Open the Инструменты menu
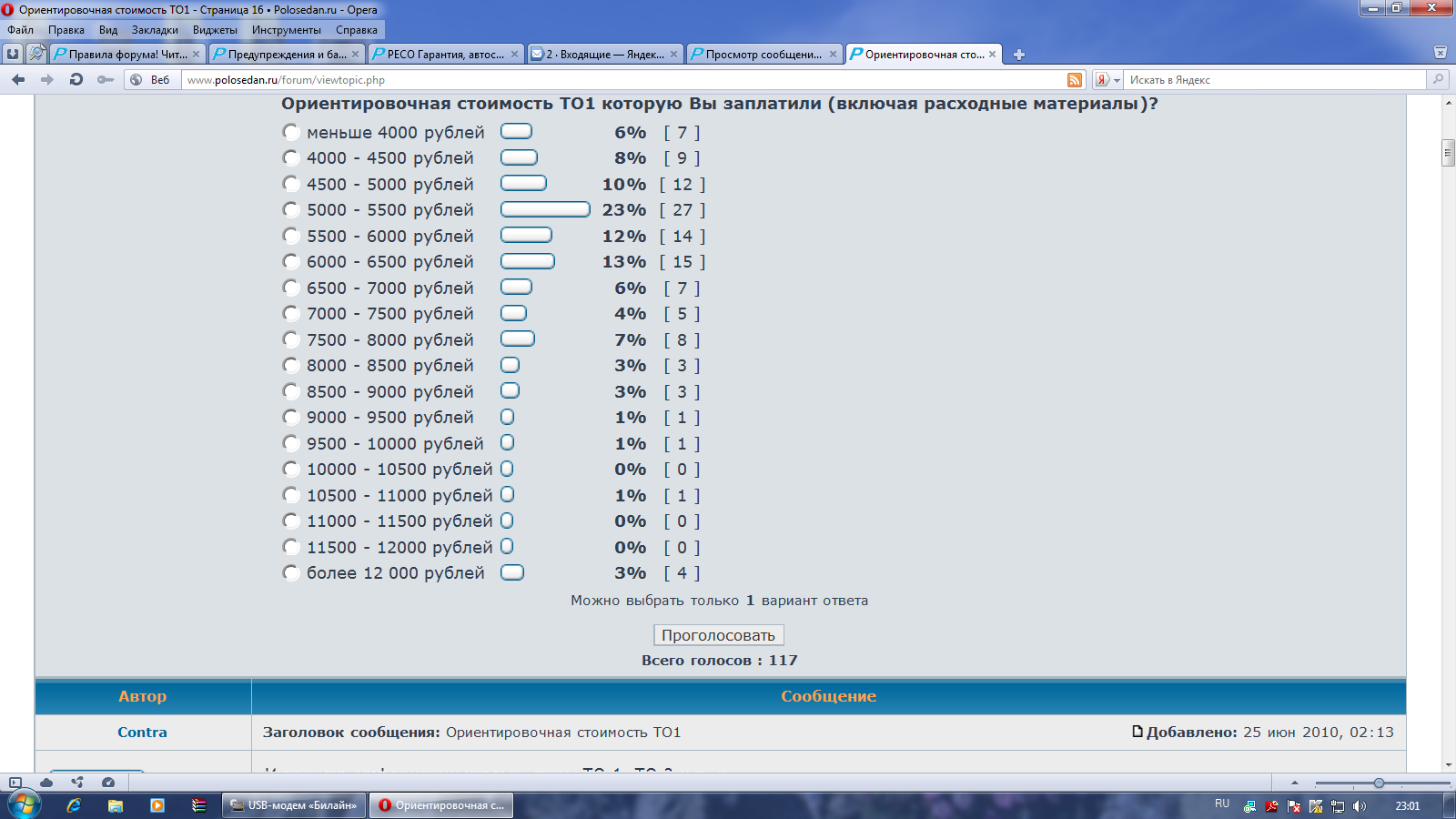1456x819 pixels. pyautogui.click(x=286, y=30)
